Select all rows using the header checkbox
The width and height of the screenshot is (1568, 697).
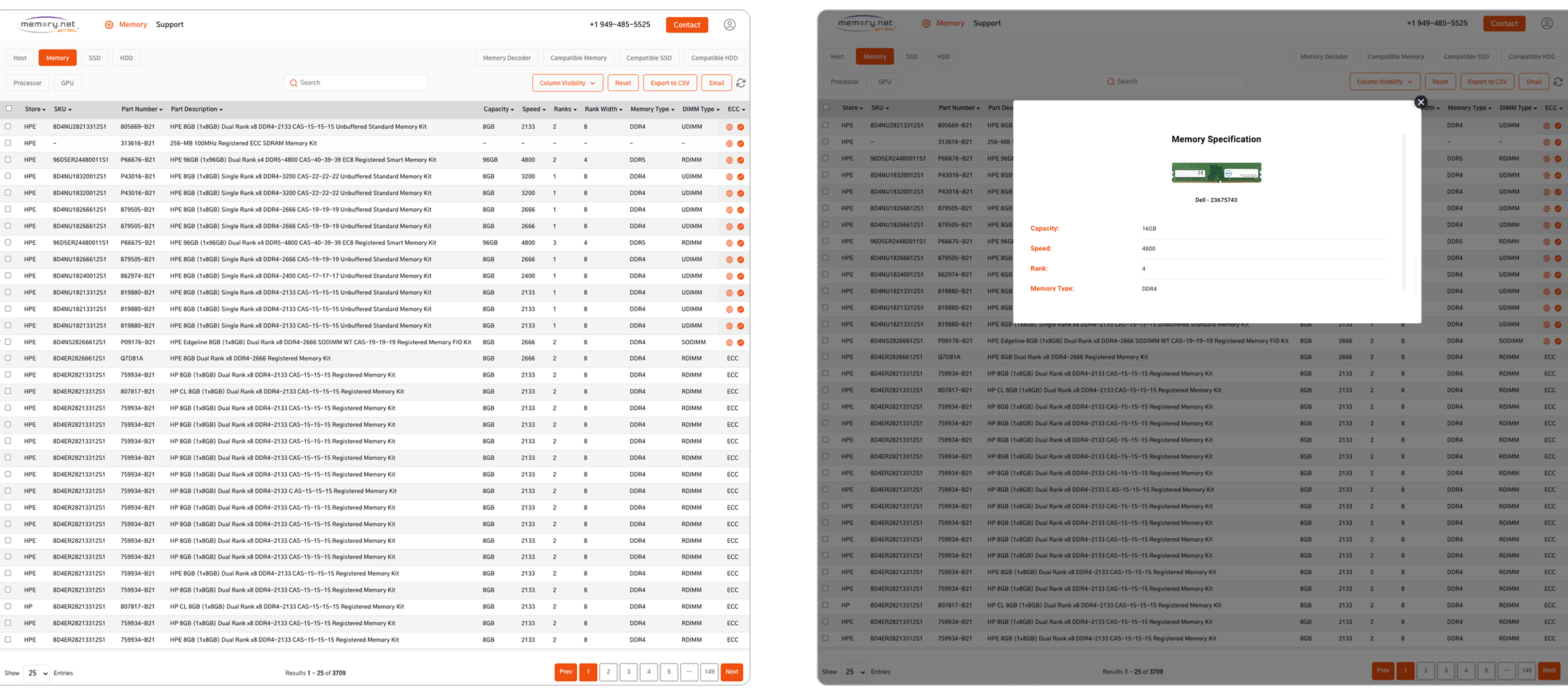coord(8,107)
